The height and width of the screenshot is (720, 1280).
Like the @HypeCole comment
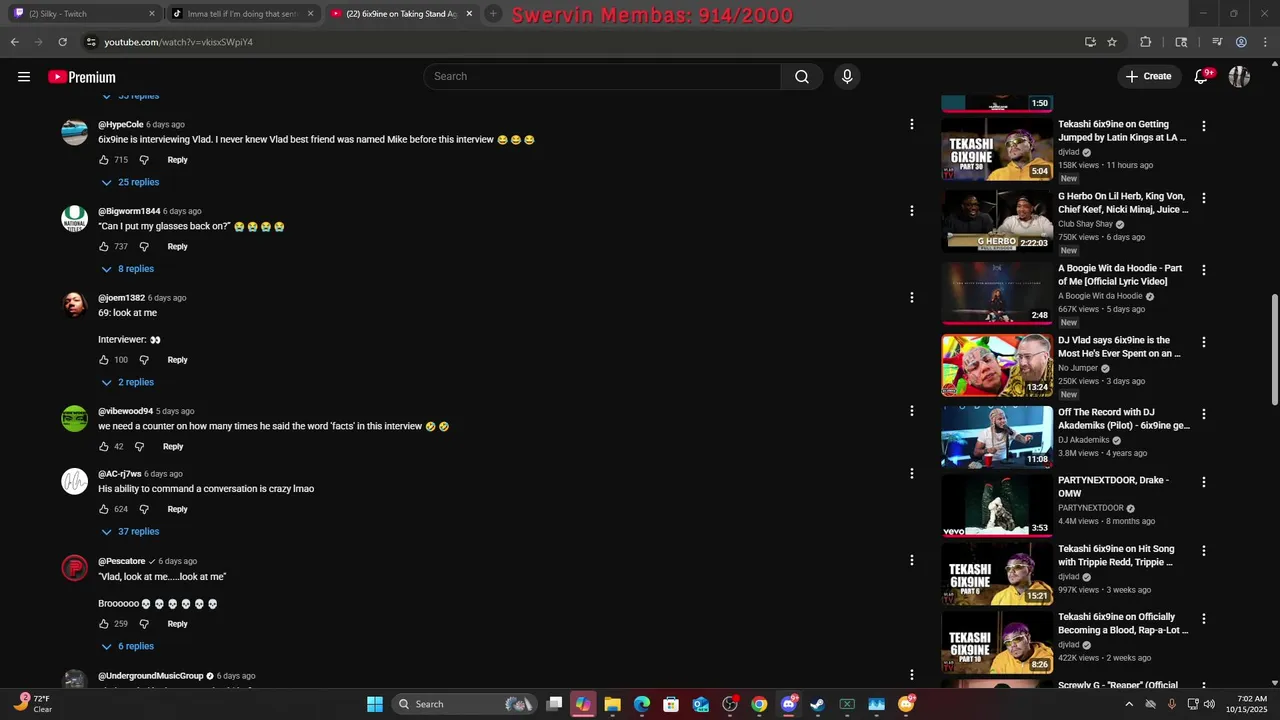click(x=104, y=160)
